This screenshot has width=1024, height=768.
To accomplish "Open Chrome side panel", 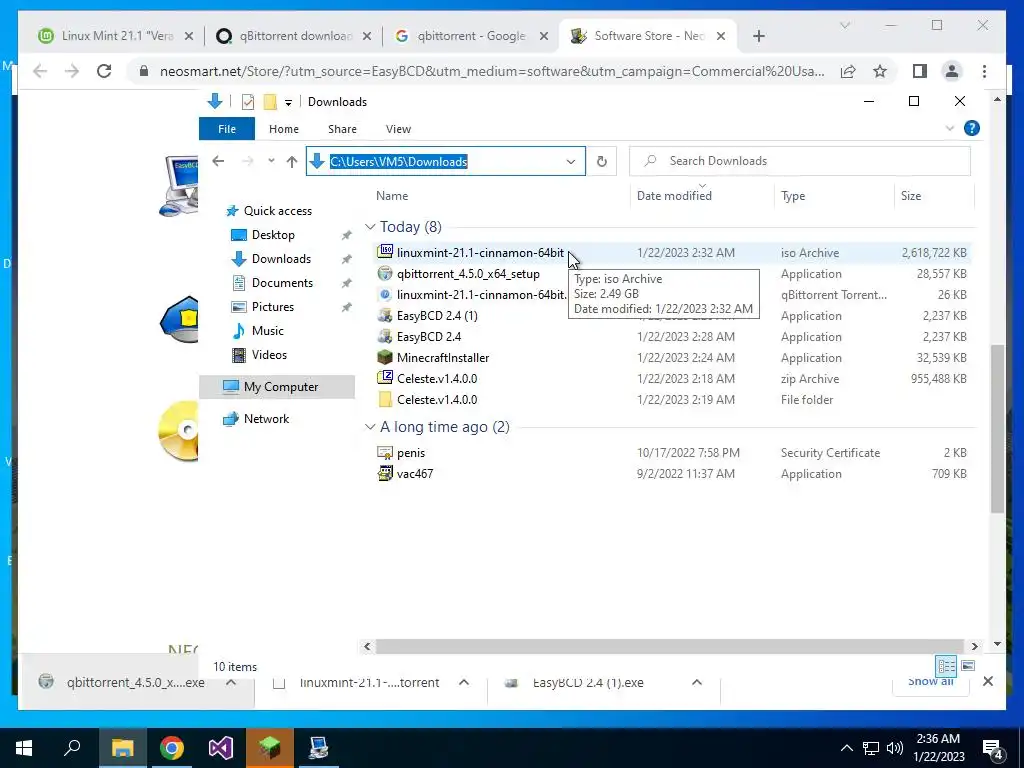I will click(920, 71).
